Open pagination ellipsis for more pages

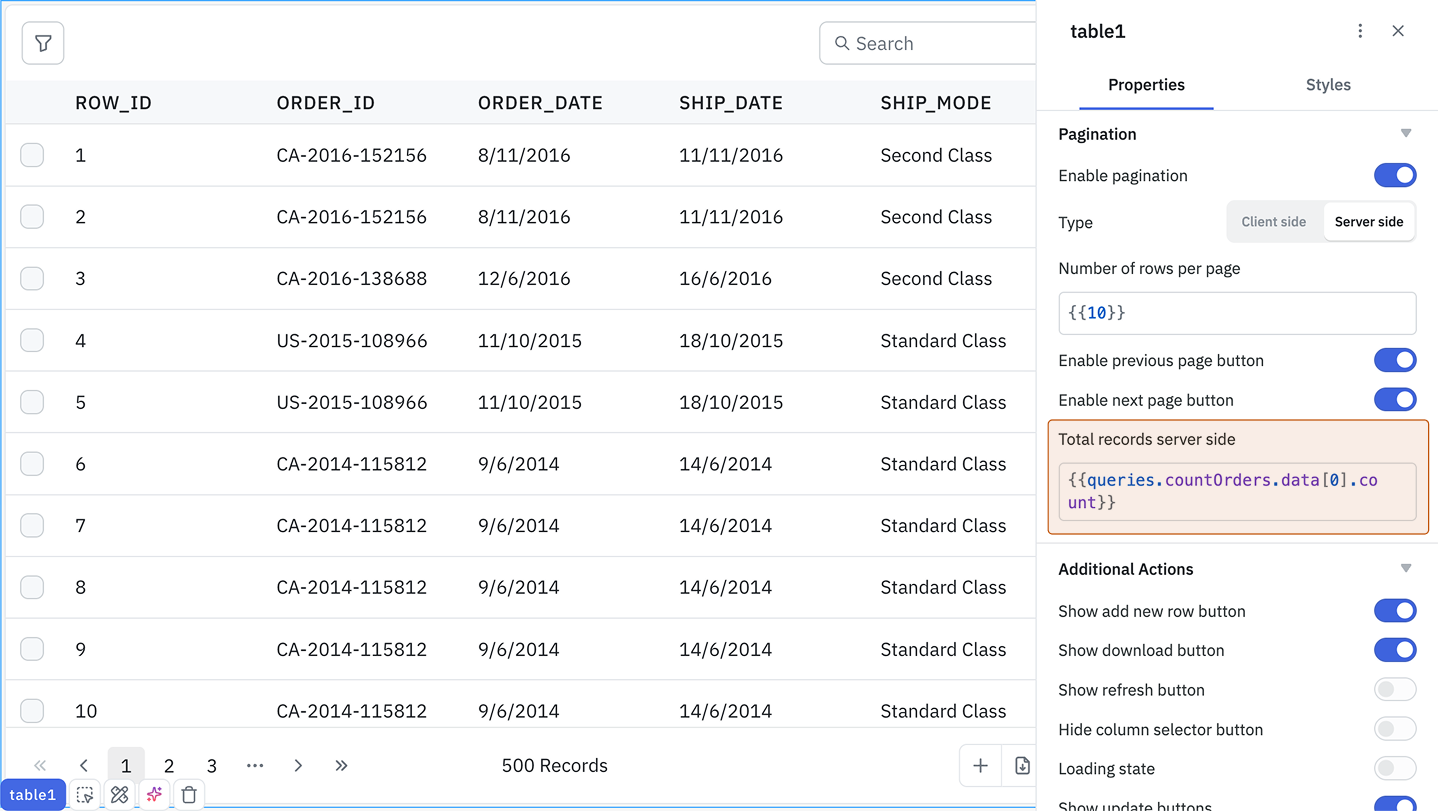[x=255, y=765]
